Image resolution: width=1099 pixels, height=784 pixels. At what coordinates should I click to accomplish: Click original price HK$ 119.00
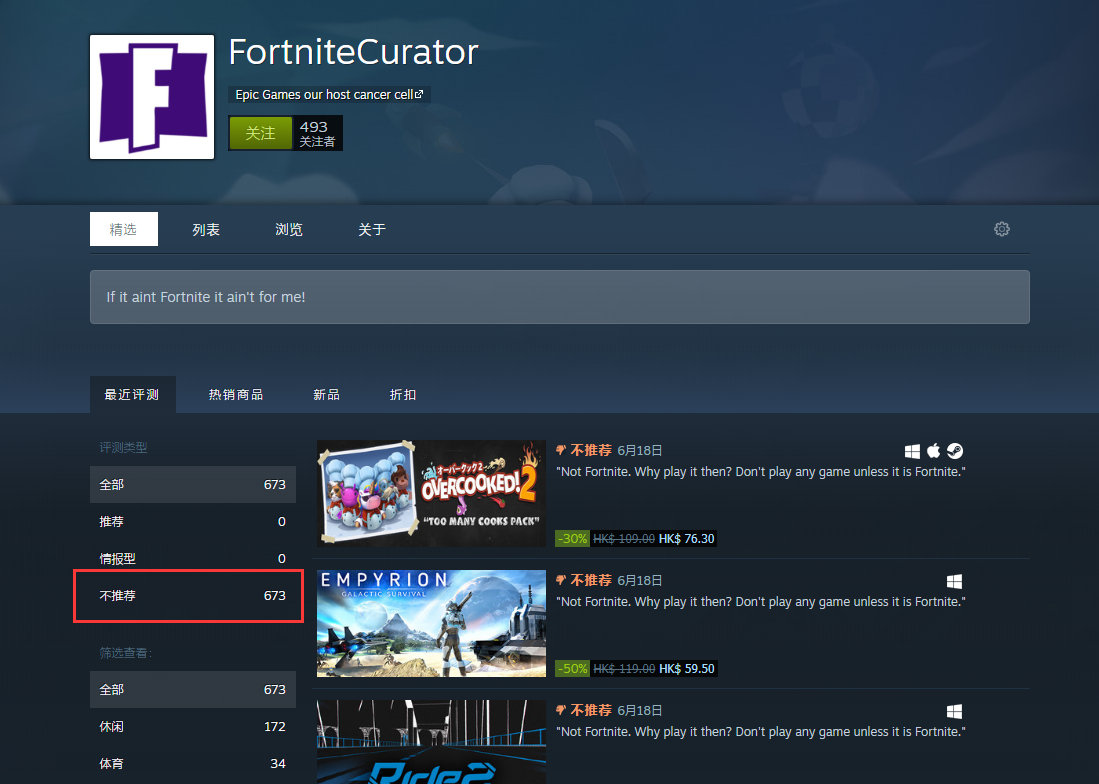click(x=624, y=668)
